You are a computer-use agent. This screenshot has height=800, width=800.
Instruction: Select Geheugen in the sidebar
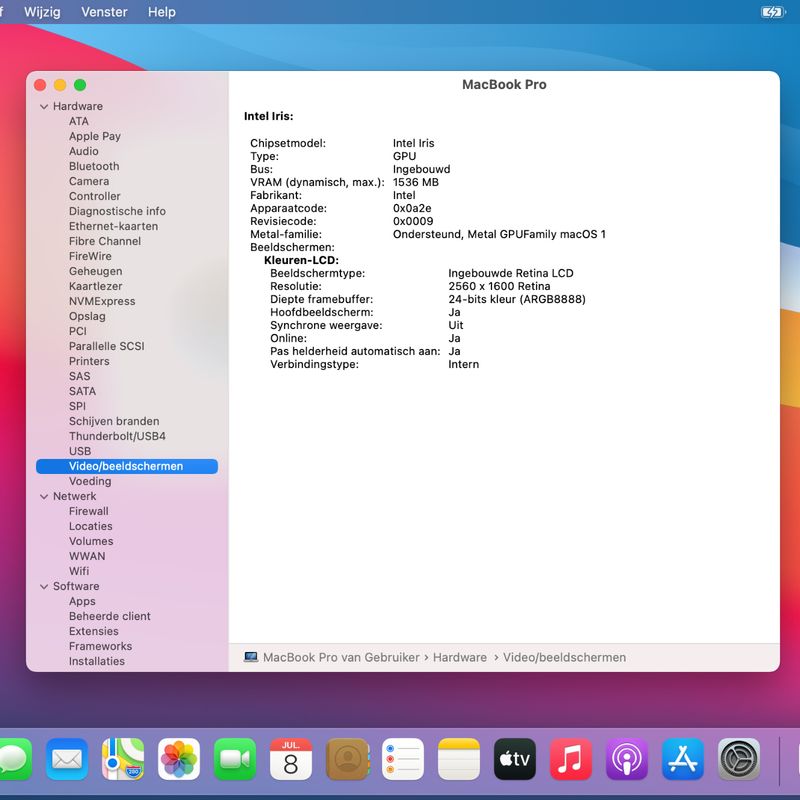tap(95, 271)
